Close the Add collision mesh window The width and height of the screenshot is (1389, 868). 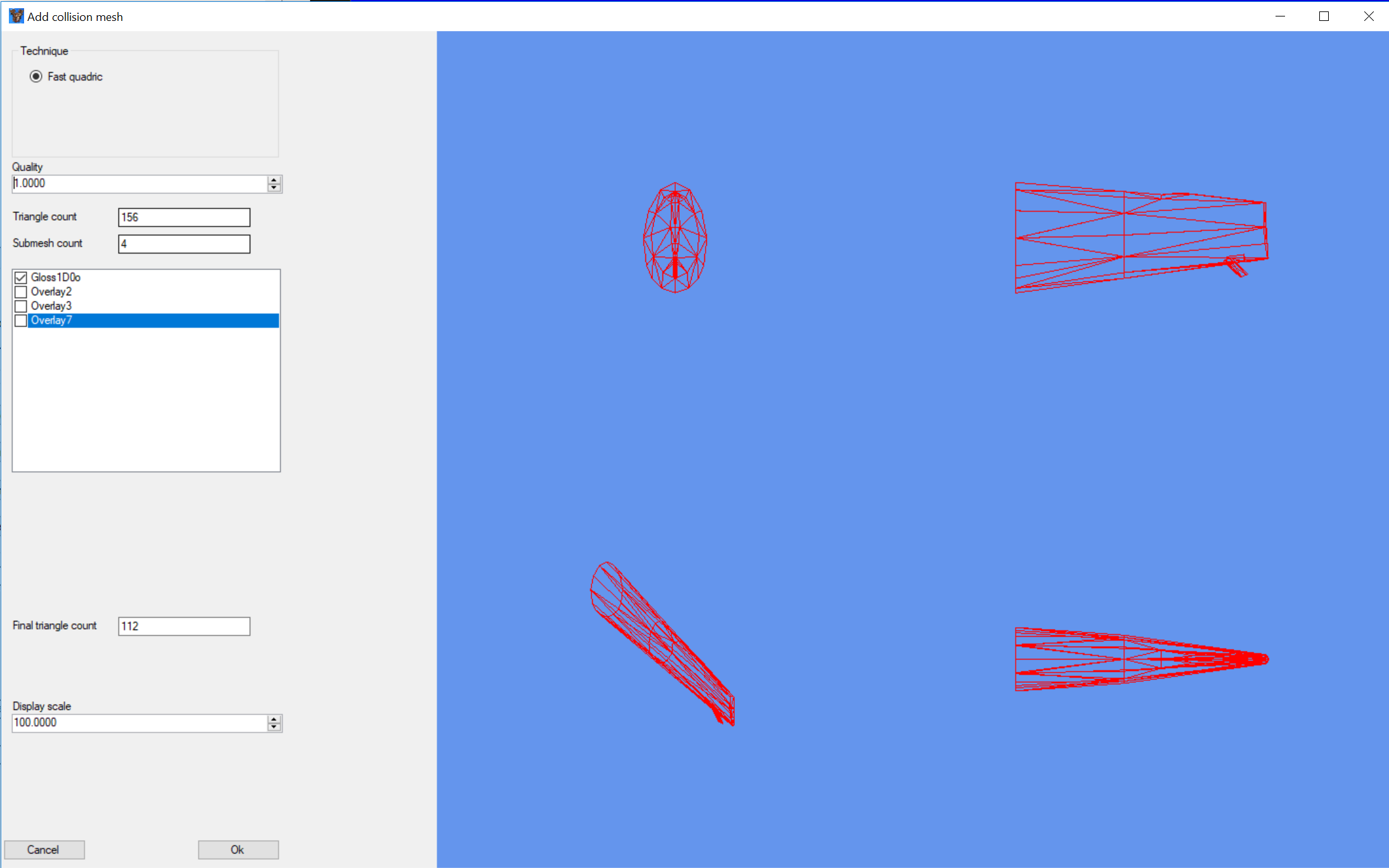[x=1368, y=16]
